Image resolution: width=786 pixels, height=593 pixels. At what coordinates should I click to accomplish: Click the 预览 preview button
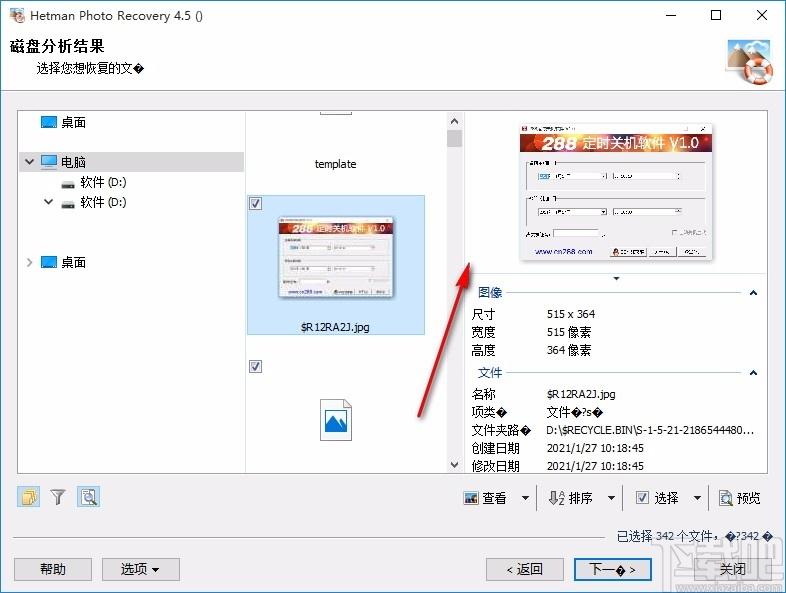pos(740,498)
